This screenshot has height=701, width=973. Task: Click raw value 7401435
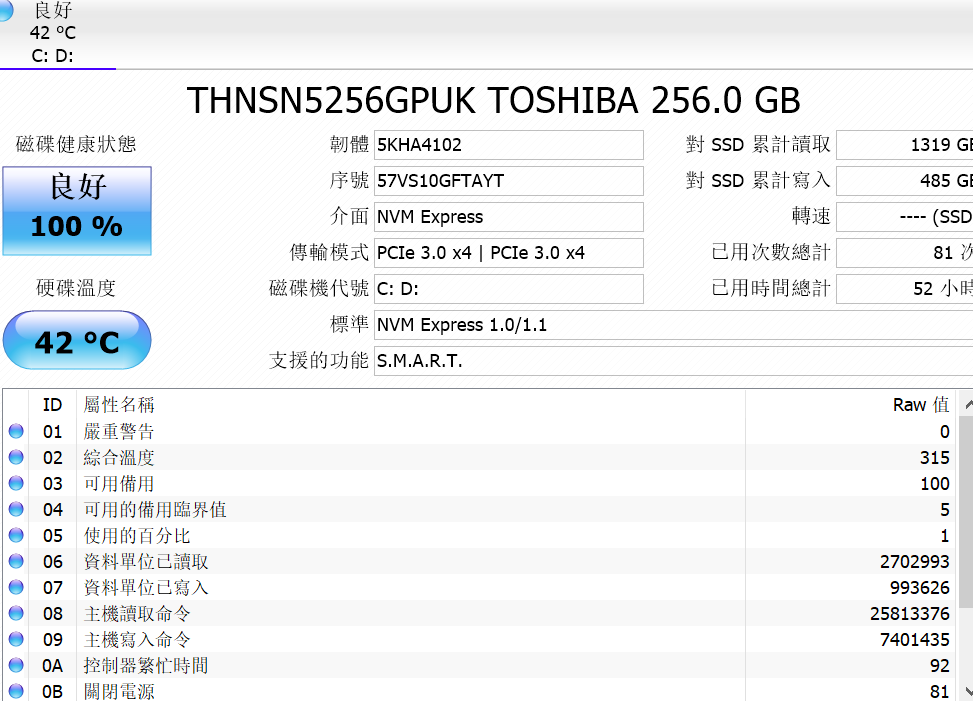(915, 640)
